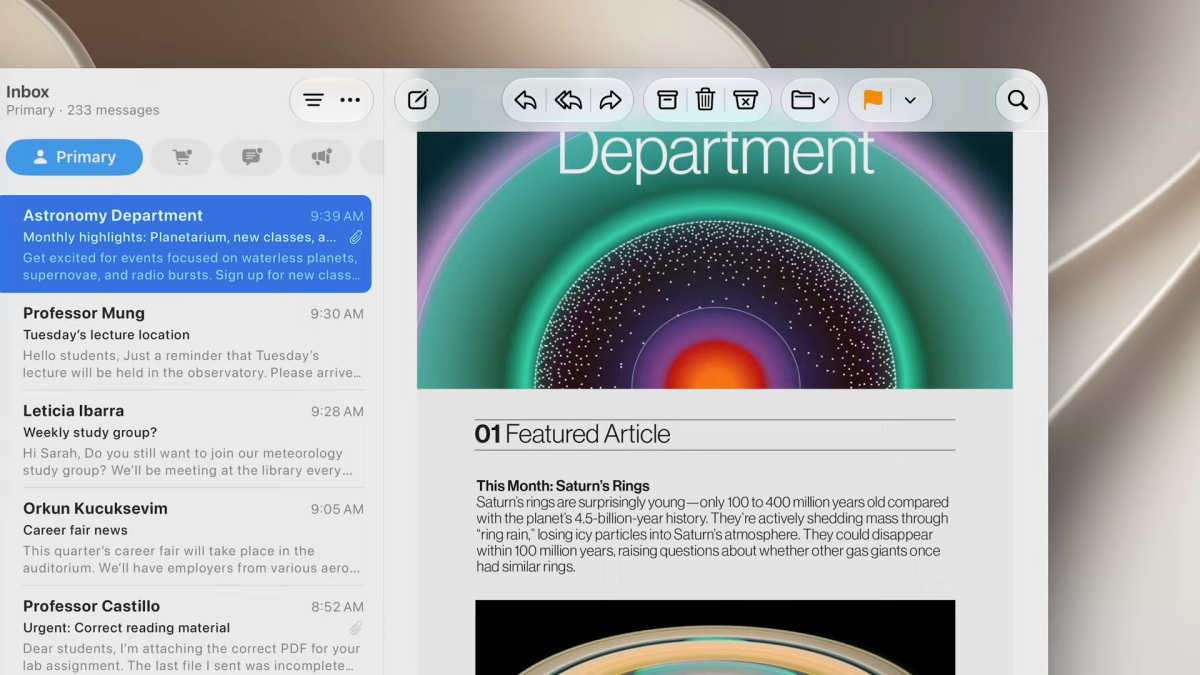
Task: Click the This Month: Saturn's Rings title
Action: tap(563, 486)
